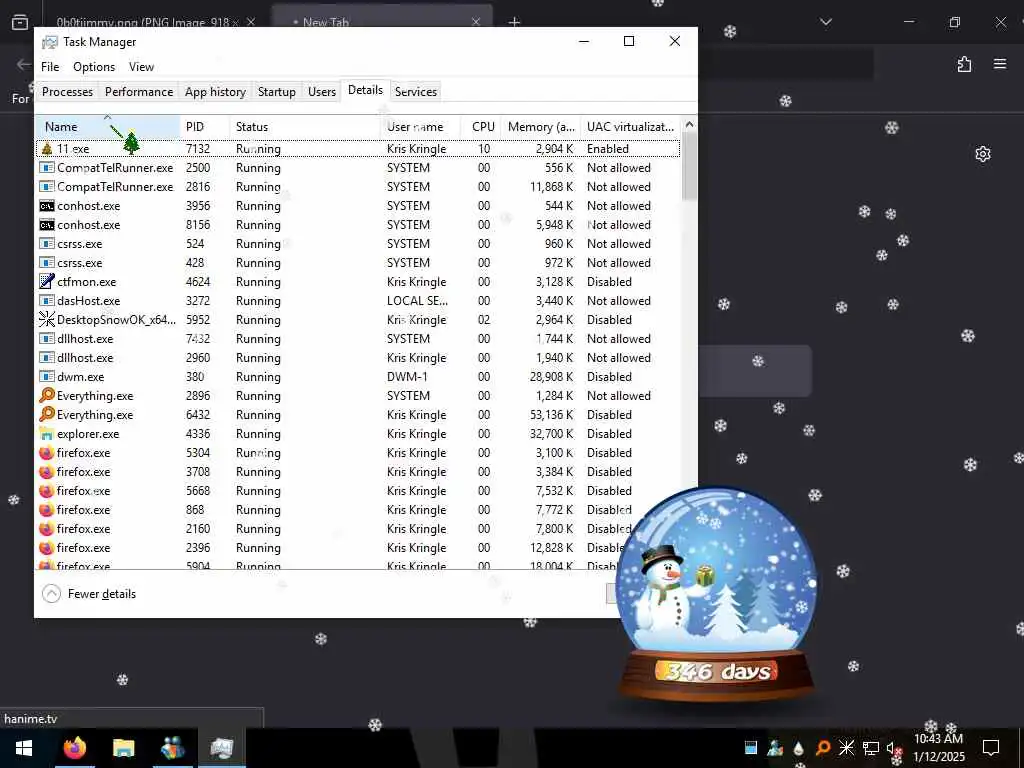Click the Firefox back arrow
This screenshot has width=1024, height=768.
pos(24,64)
